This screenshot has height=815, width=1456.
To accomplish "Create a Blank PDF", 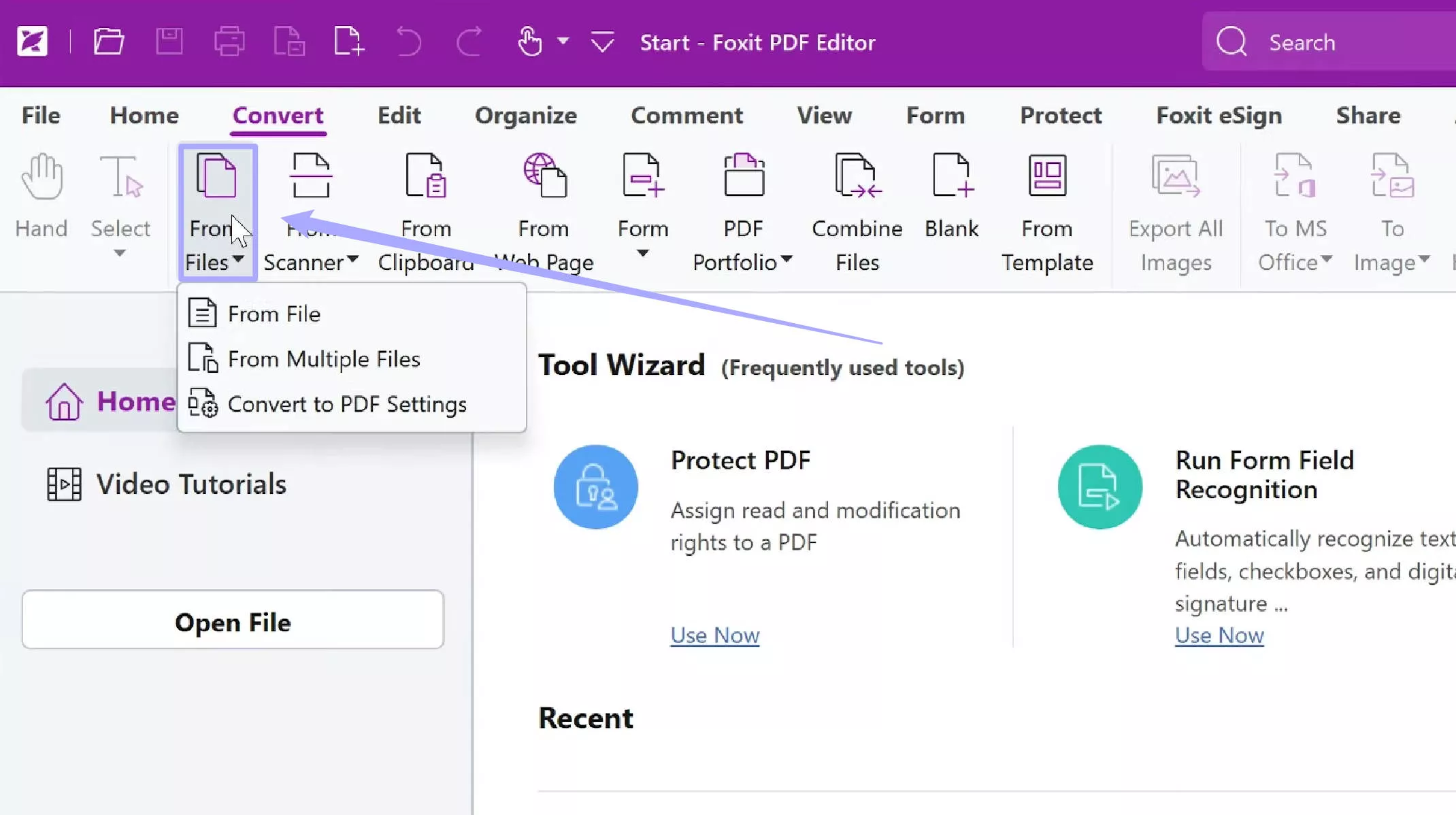I will (x=952, y=196).
